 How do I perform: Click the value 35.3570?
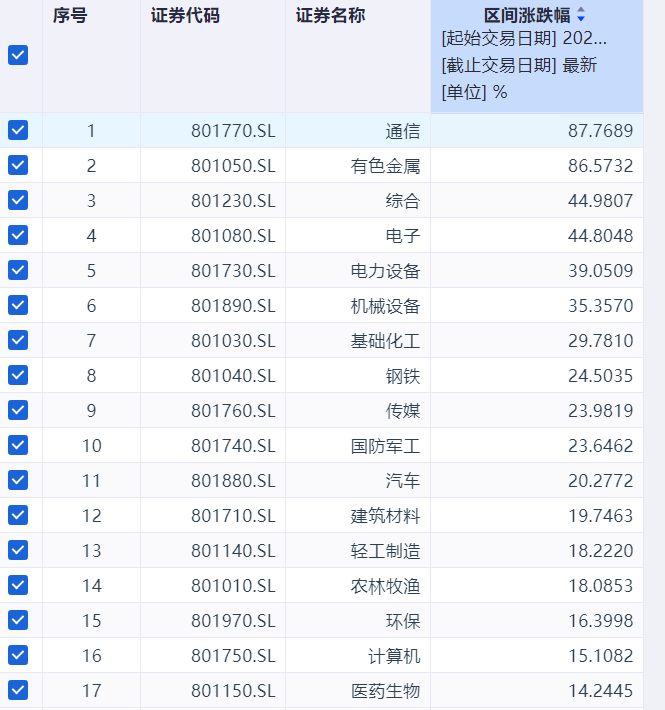[601, 306]
